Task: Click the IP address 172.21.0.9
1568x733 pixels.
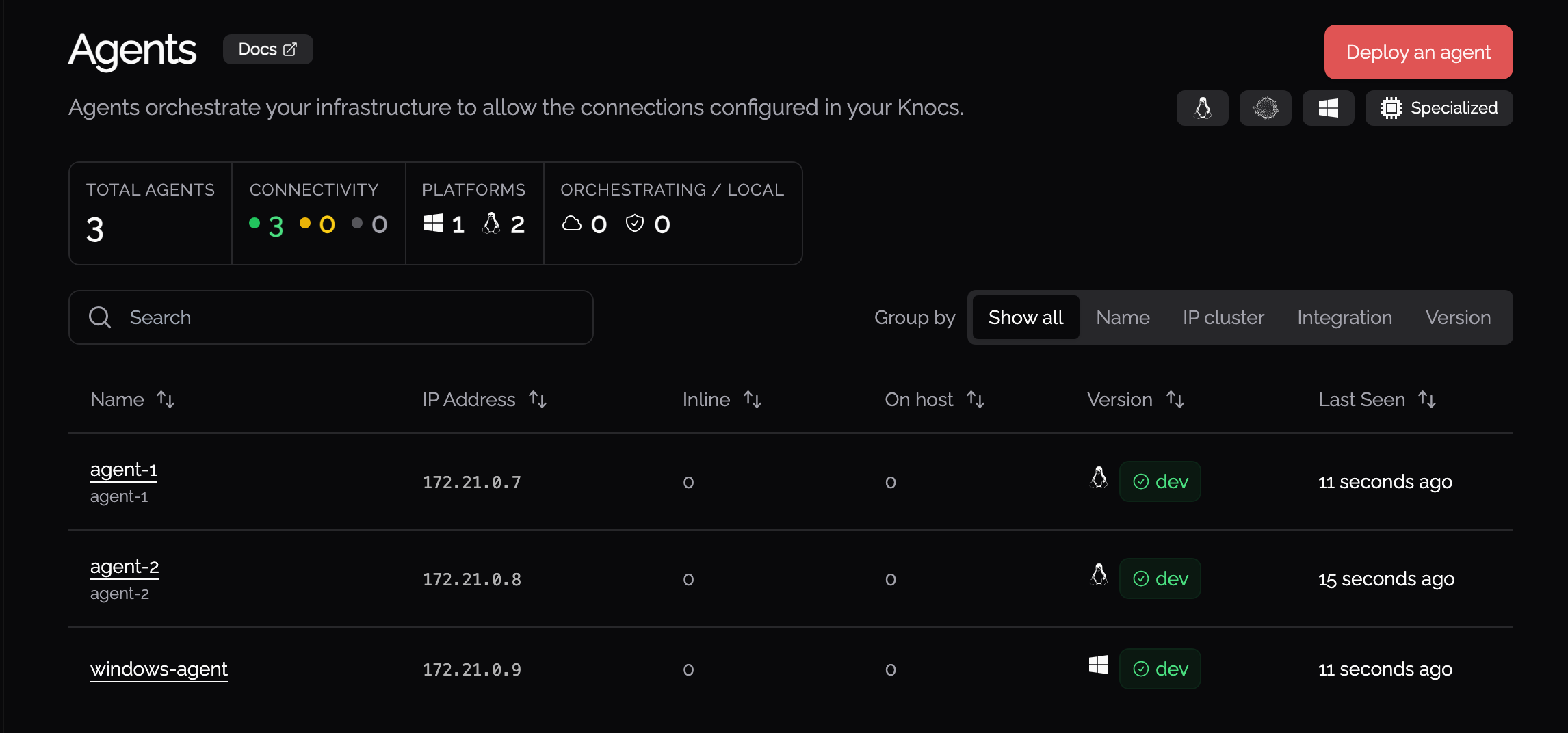Action: pyautogui.click(x=472, y=669)
